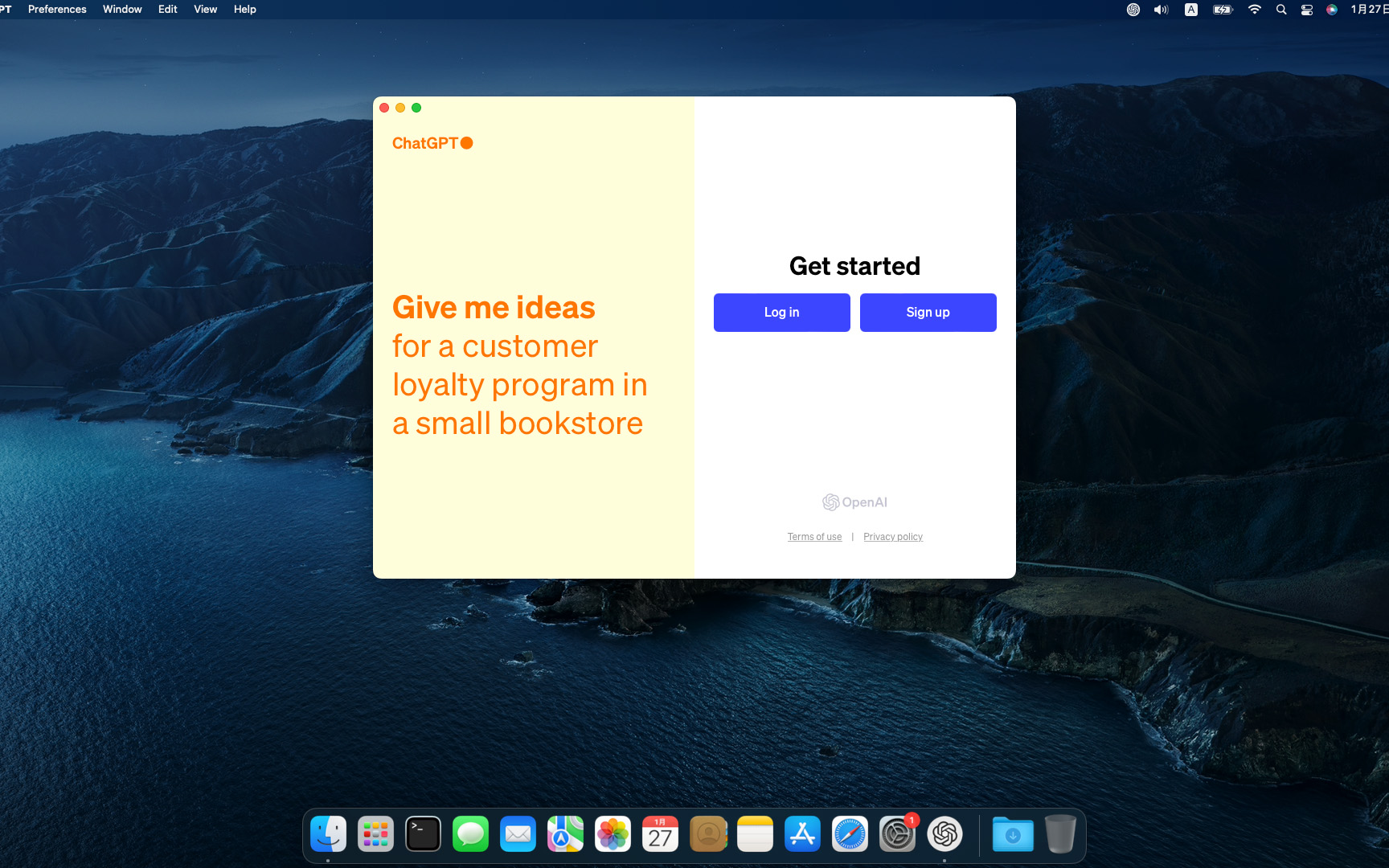Open the Privacy policy link
This screenshot has height=868, width=1389.
click(892, 537)
